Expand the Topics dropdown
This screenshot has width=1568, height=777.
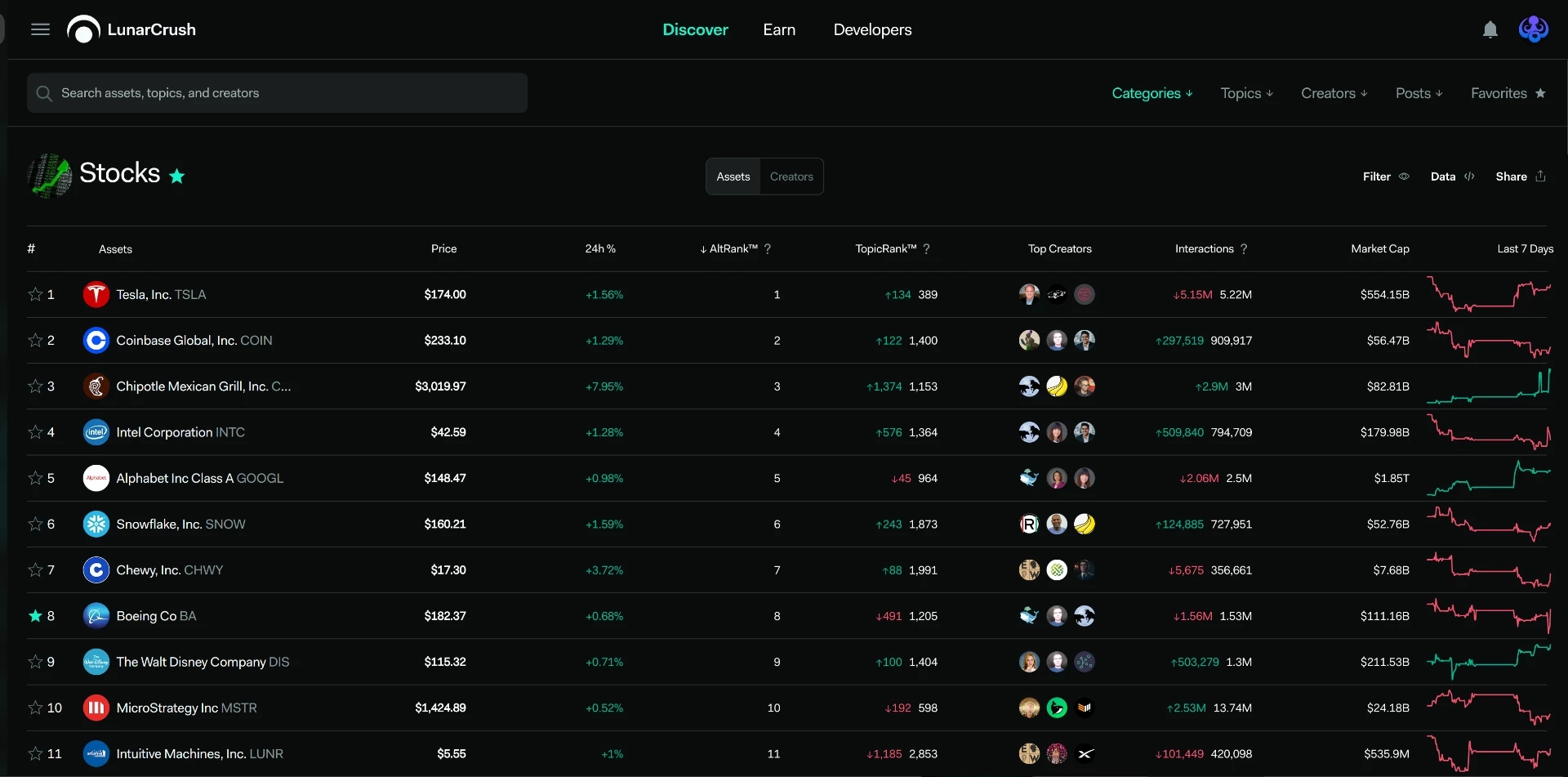click(x=1247, y=93)
